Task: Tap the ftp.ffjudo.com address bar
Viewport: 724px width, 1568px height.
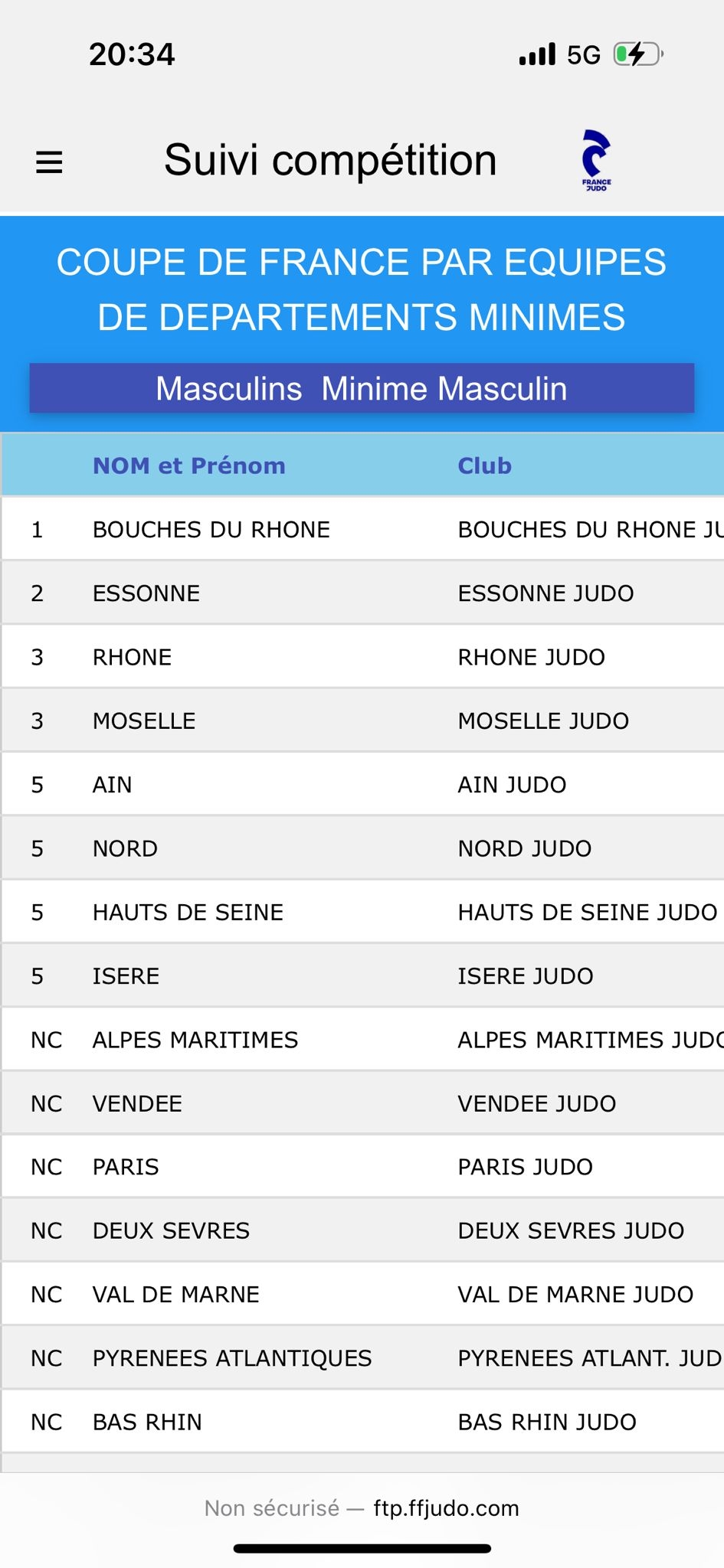Action: tap(362, 1508)
